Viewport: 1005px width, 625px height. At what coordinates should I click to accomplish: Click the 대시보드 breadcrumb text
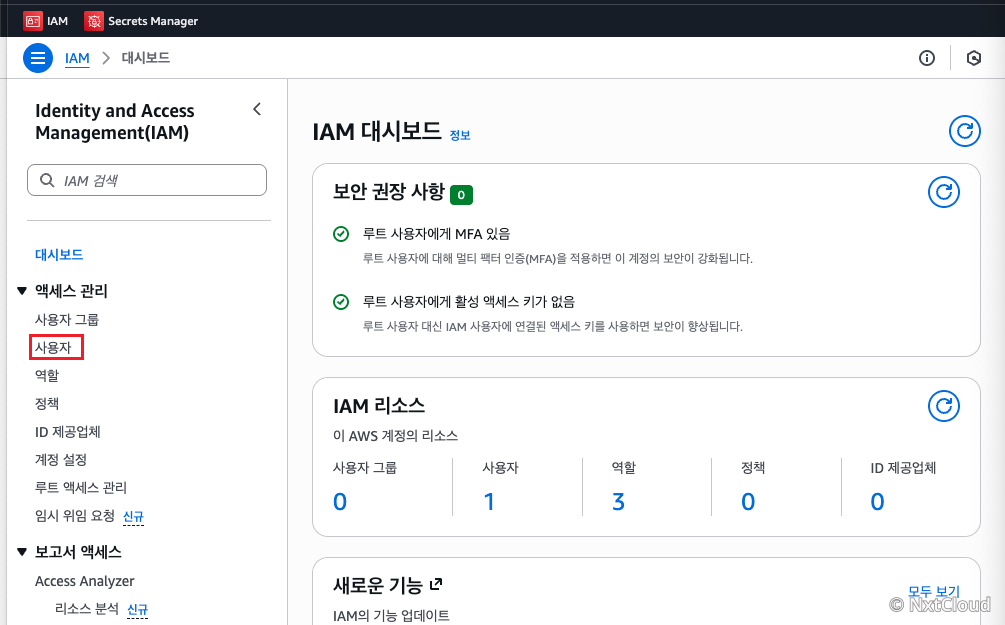(146, 58)
